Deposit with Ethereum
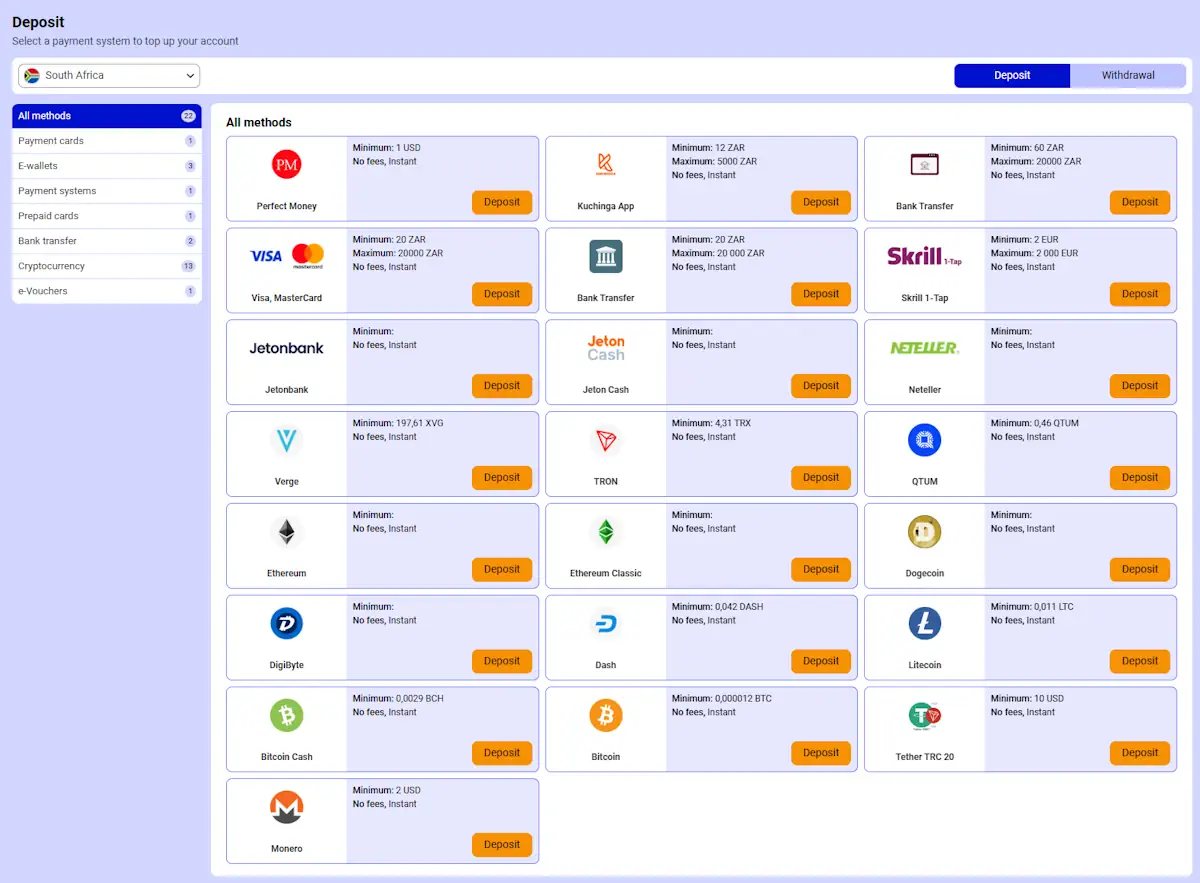The height and width of the screenshot is (883, 1200). click(x=502, y=569)
